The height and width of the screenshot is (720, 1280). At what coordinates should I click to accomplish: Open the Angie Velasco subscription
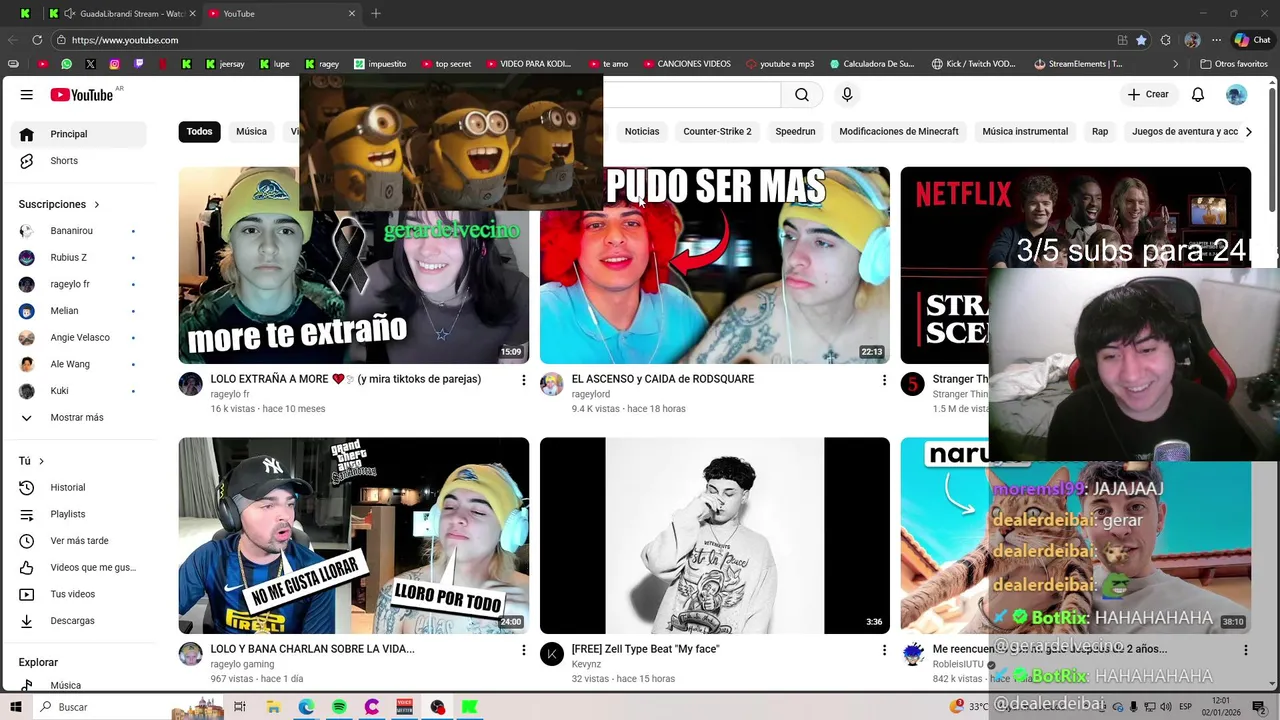pyautogui.click(x=80, y=338)
